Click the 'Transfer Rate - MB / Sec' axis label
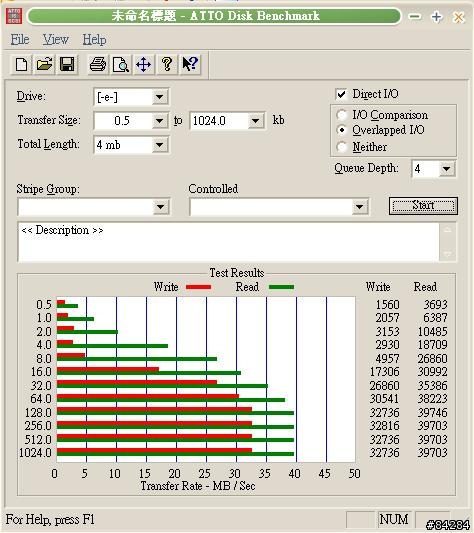This screenshot has height=533, width=474. click(x=198, y=486)
